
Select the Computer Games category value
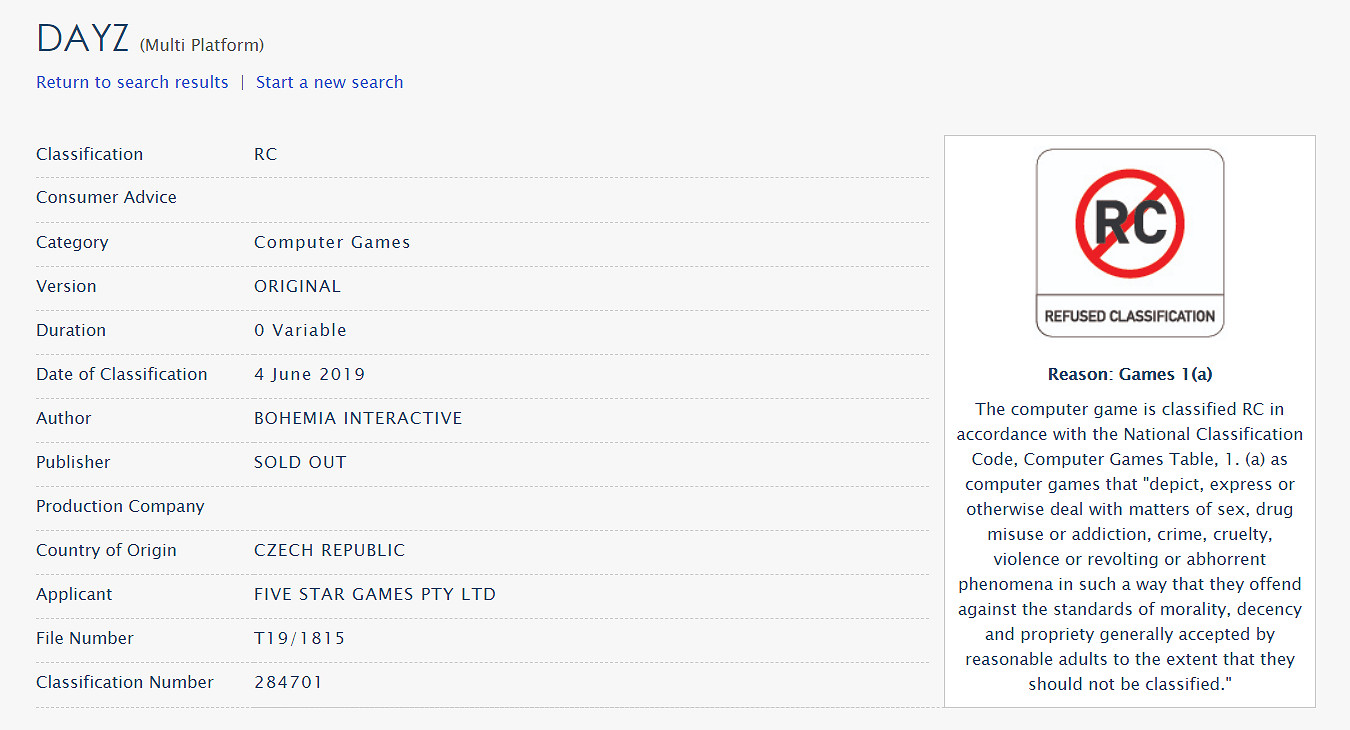tap(332, 242)
